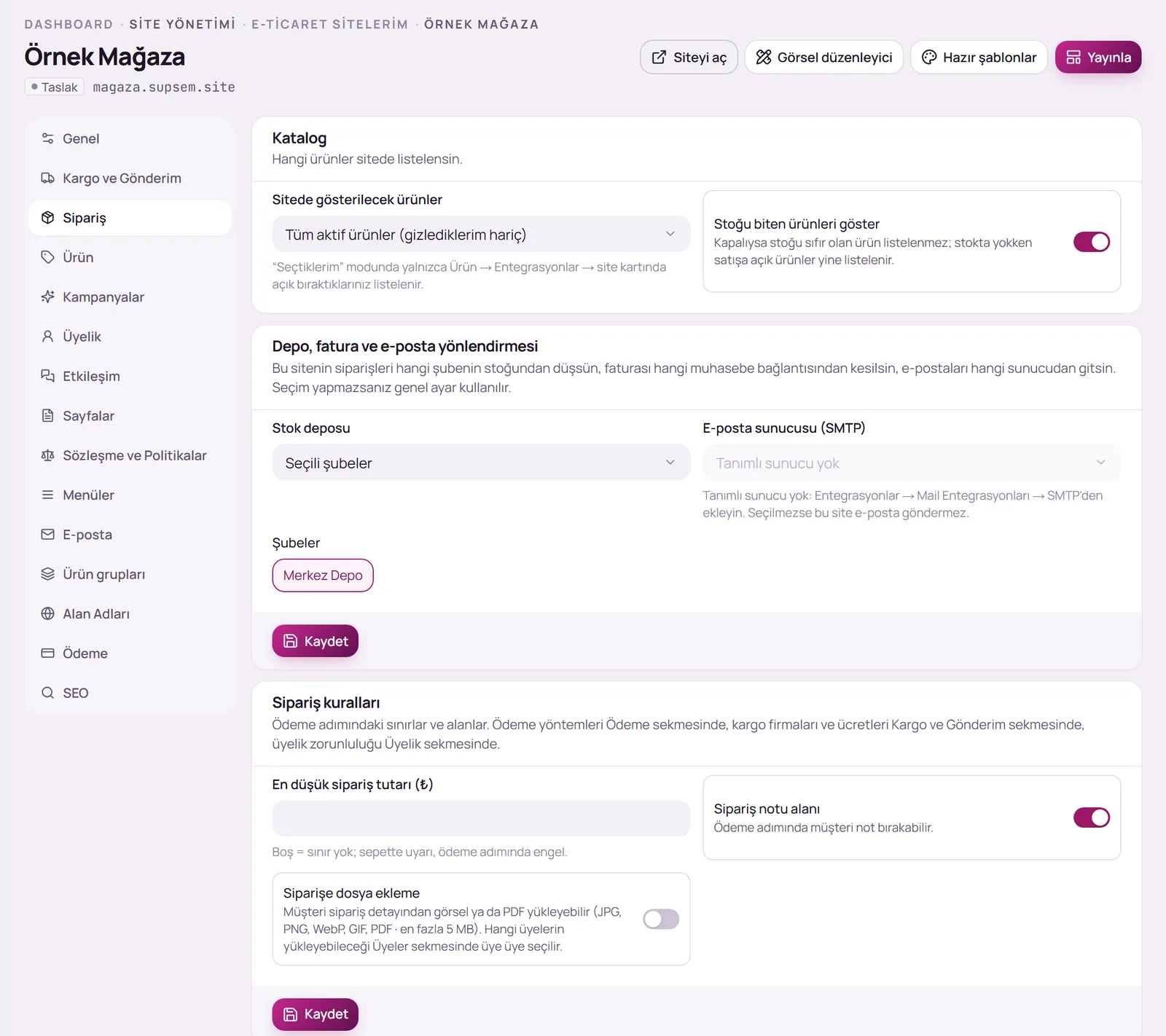Image resolution: width=1166 pixels, height=1036 pixels.
Task: Click the person icon next to Üyelik
Action: [x=47, y=337]
